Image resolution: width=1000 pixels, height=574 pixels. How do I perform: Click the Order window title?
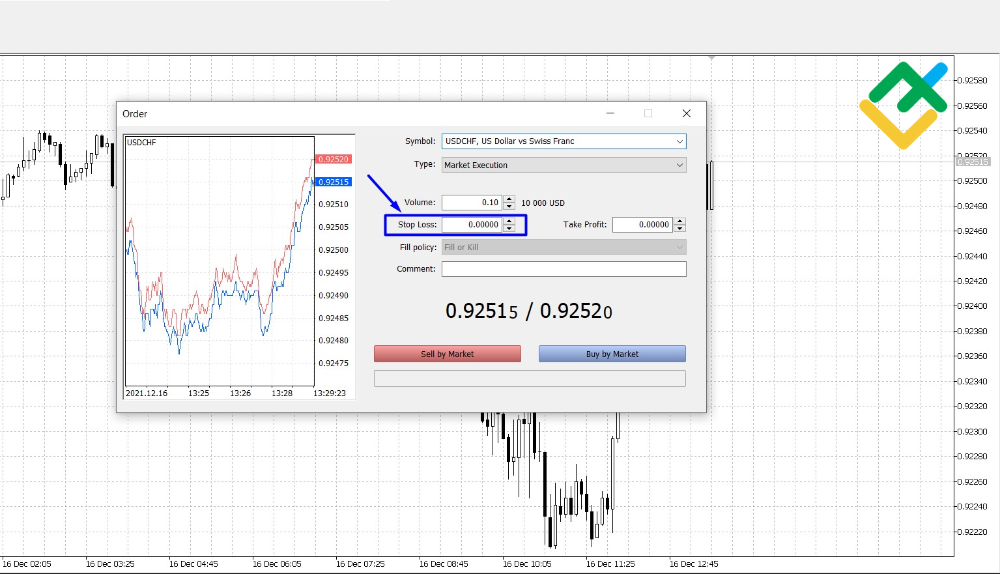135,114
